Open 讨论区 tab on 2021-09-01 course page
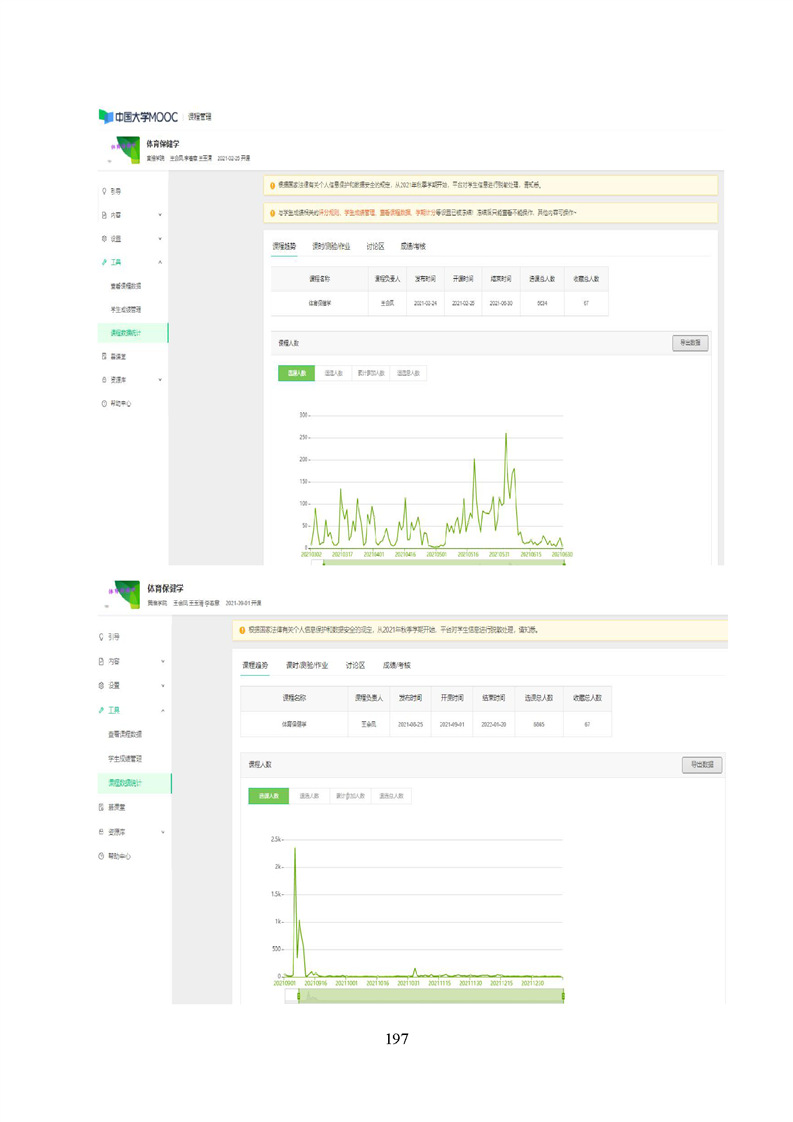 click(356, 665)
